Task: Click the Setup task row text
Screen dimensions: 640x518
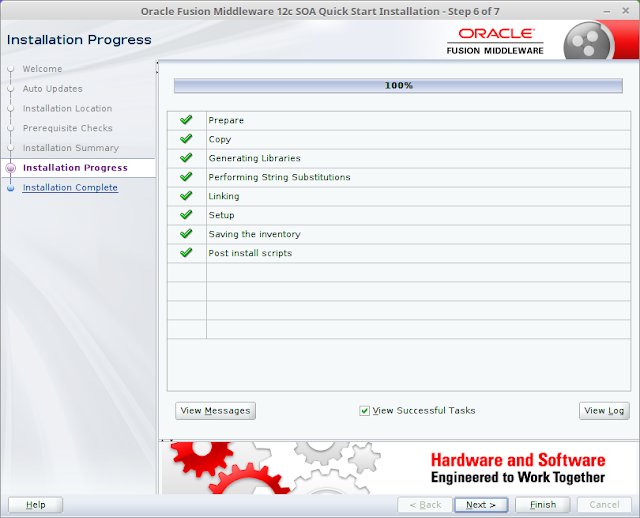Action: coord(222,215)
